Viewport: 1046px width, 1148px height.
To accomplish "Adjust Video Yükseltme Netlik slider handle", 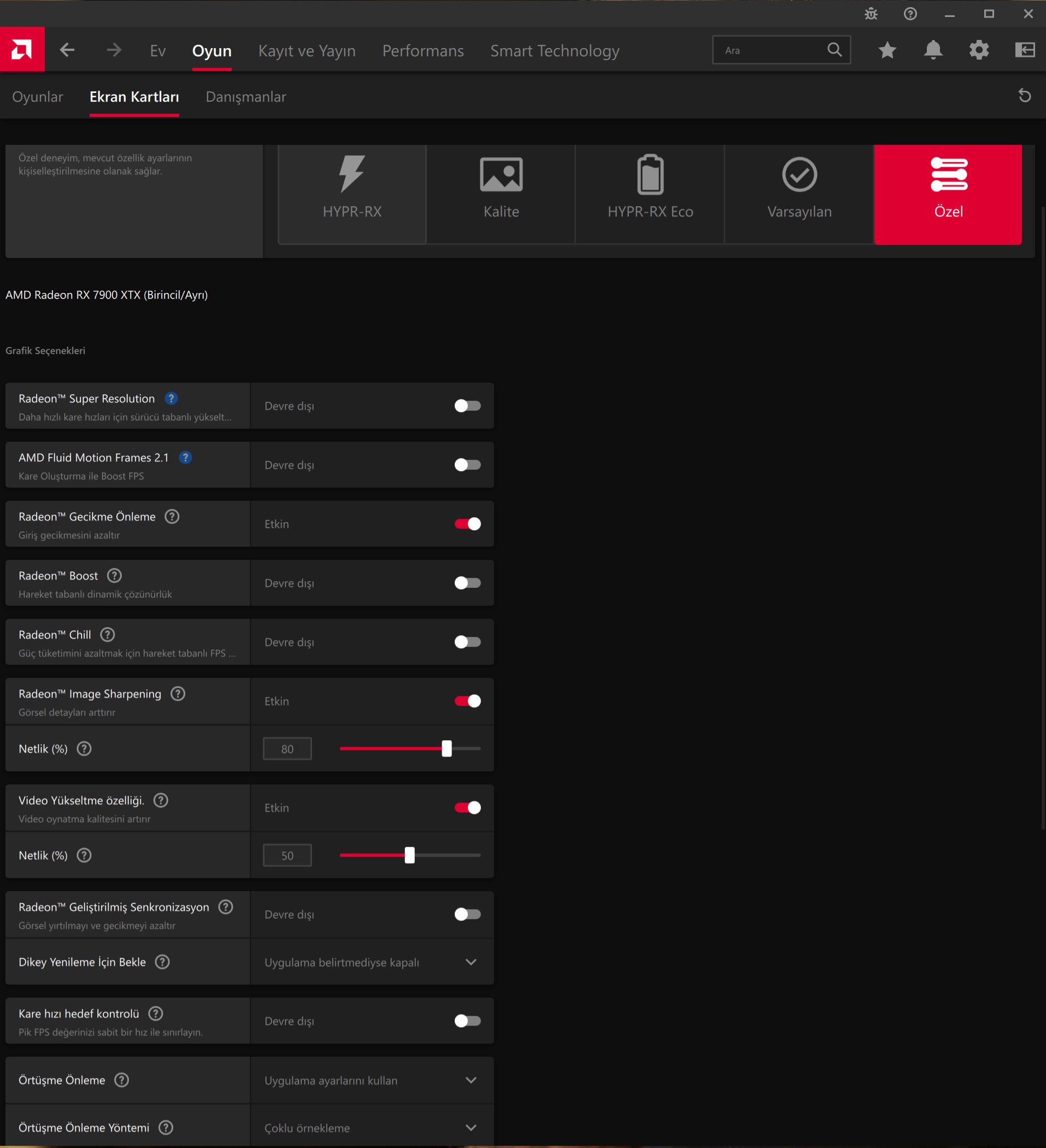I will [x=410, y=855].
